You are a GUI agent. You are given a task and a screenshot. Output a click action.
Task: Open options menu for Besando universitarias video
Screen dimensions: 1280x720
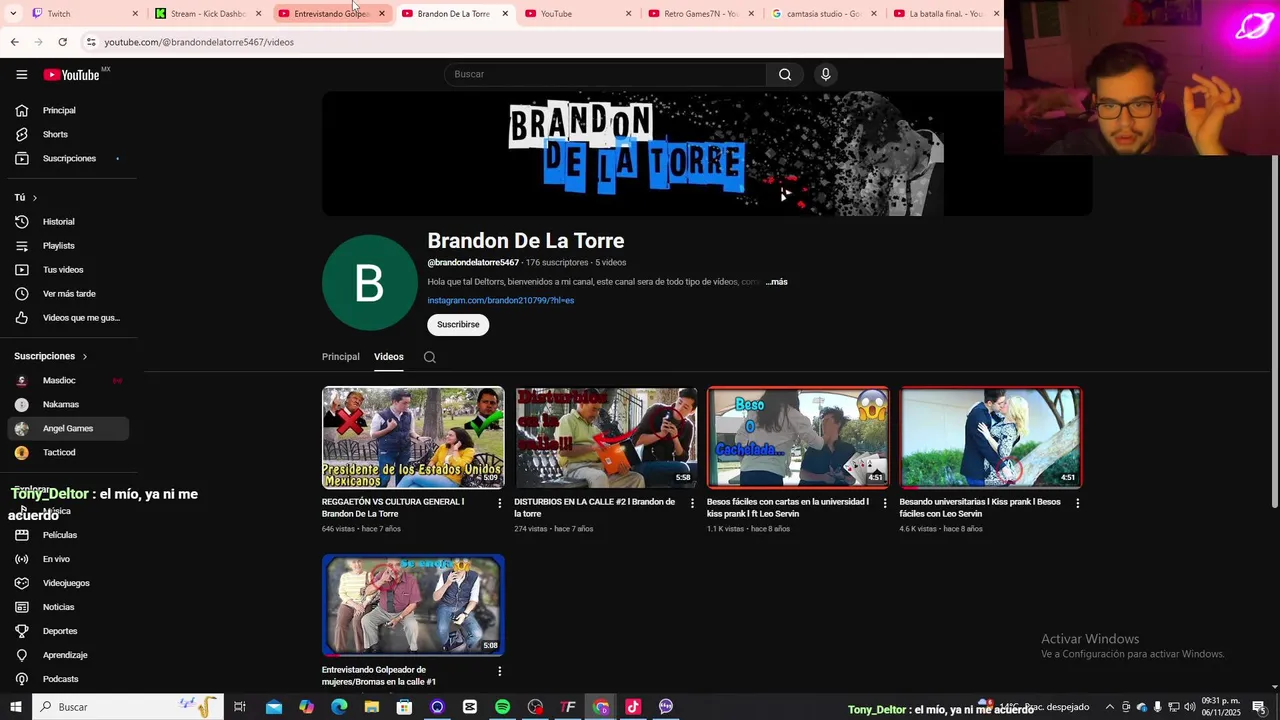pos(1077,503)
